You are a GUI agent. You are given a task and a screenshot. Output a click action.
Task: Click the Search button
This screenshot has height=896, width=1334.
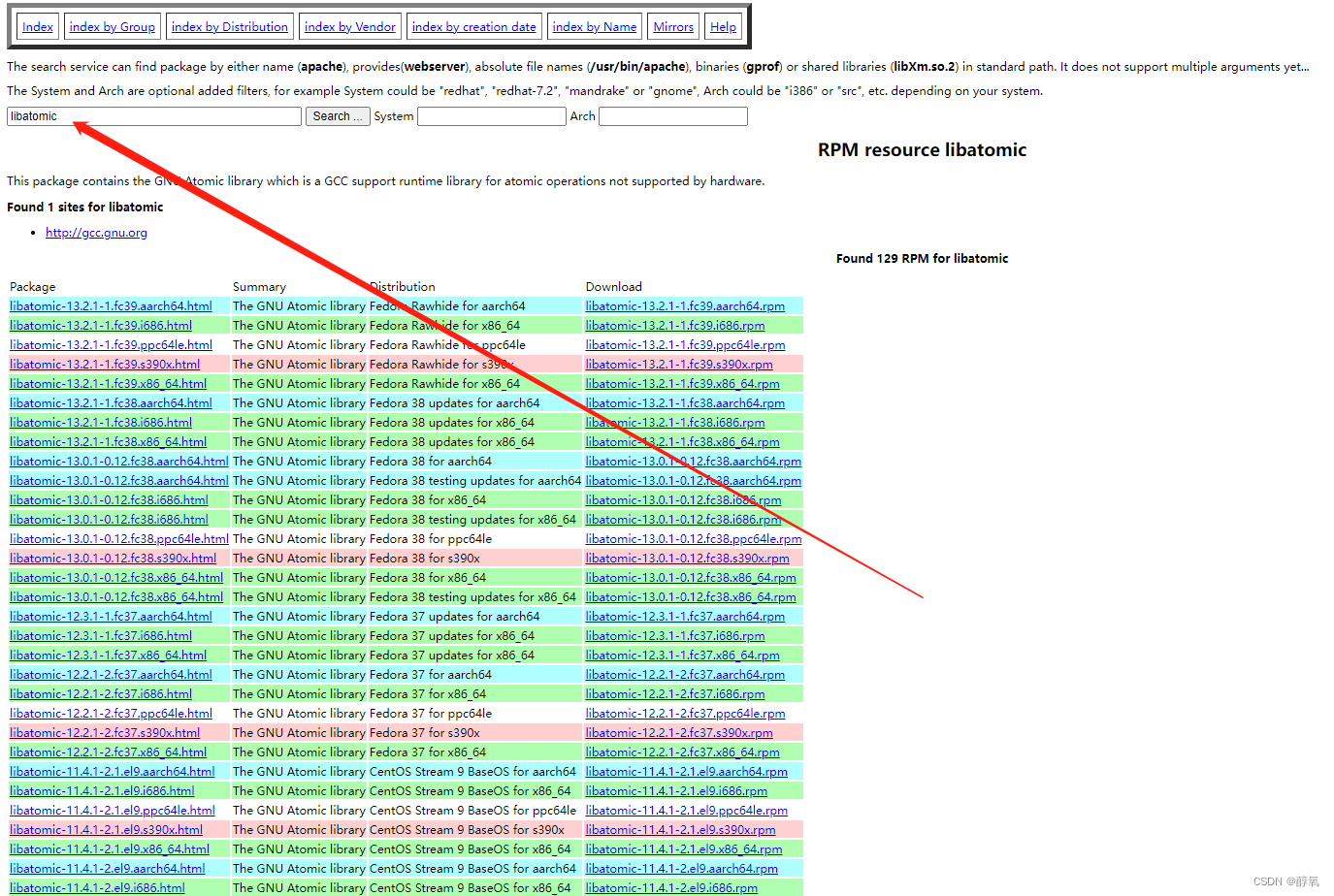[x=337, y=115]
